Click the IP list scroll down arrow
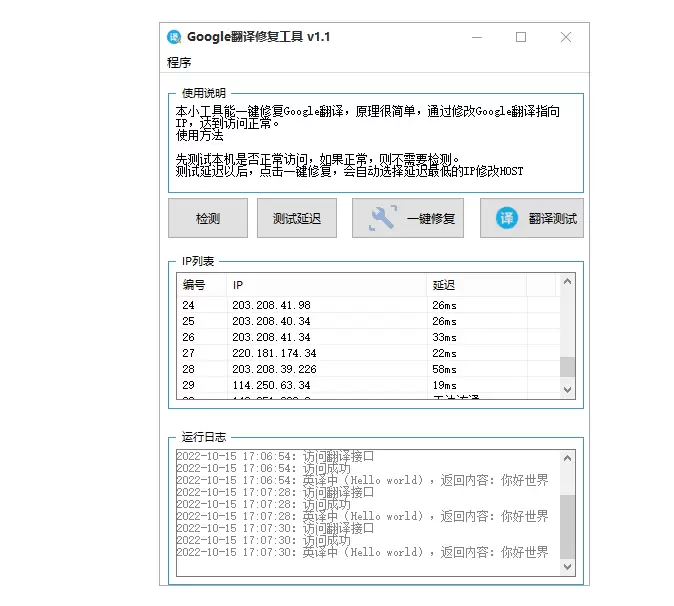Image resolution: width=674 pixels, height=606 pixels. click(x=567, y=390)
